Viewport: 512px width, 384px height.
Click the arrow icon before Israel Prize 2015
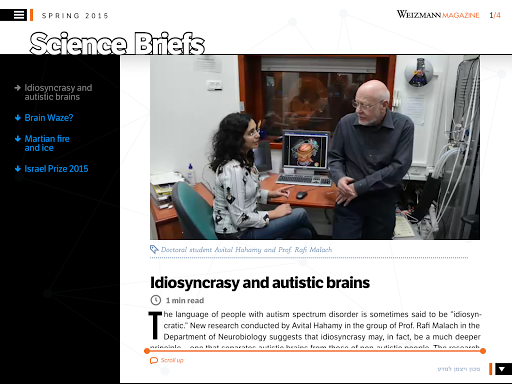[18, 169]
